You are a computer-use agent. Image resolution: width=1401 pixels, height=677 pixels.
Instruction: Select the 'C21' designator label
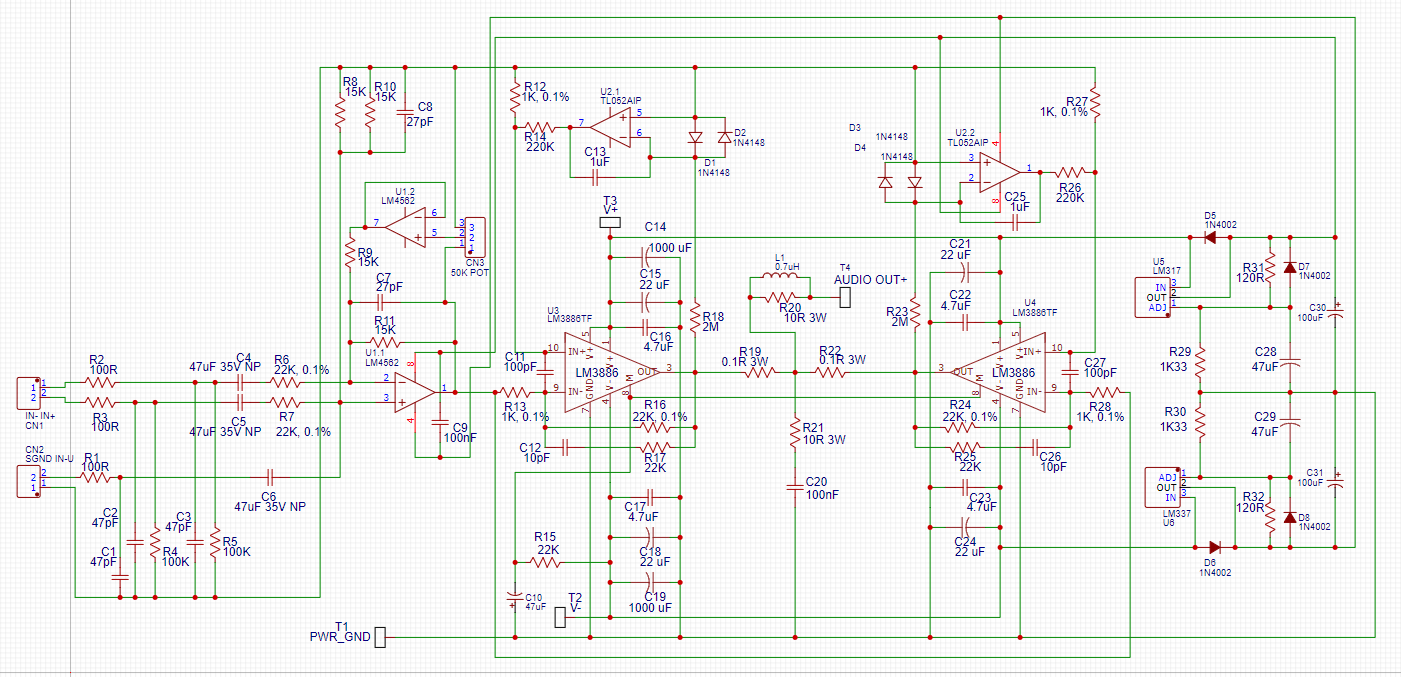click(x=960, y=243)
